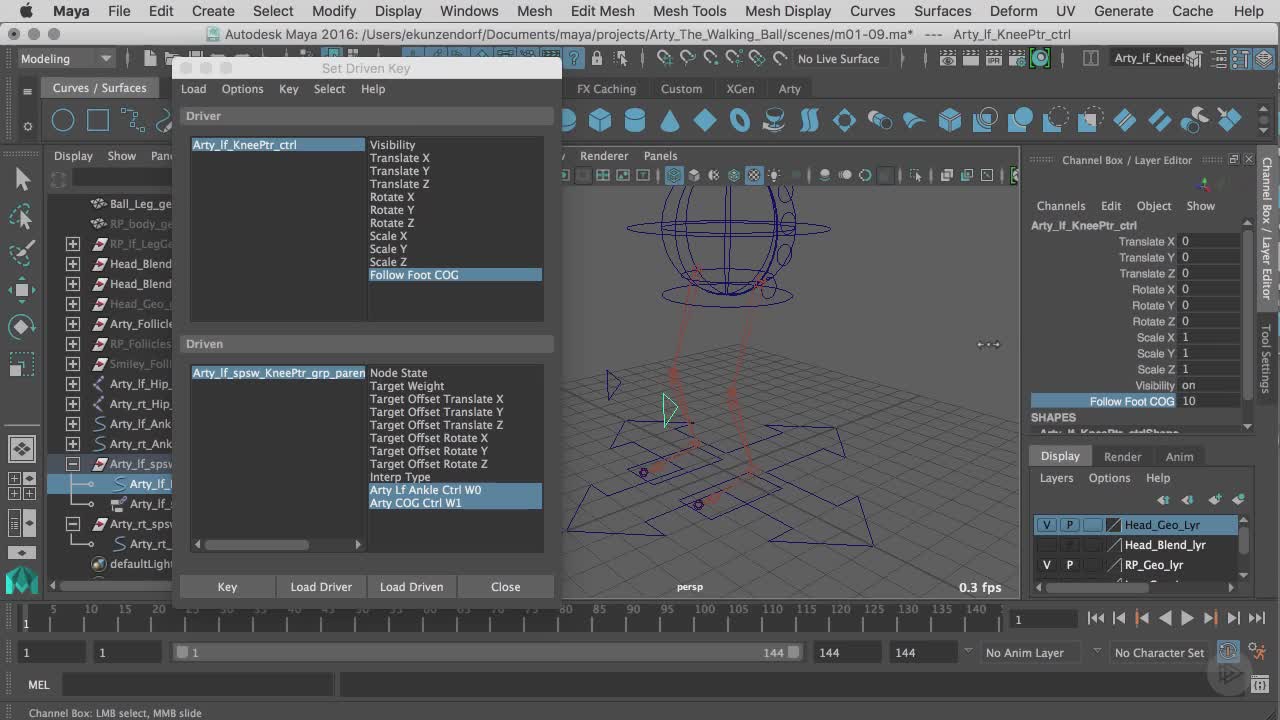
Task: Activate the Scale tool
Action: [22, 364]
